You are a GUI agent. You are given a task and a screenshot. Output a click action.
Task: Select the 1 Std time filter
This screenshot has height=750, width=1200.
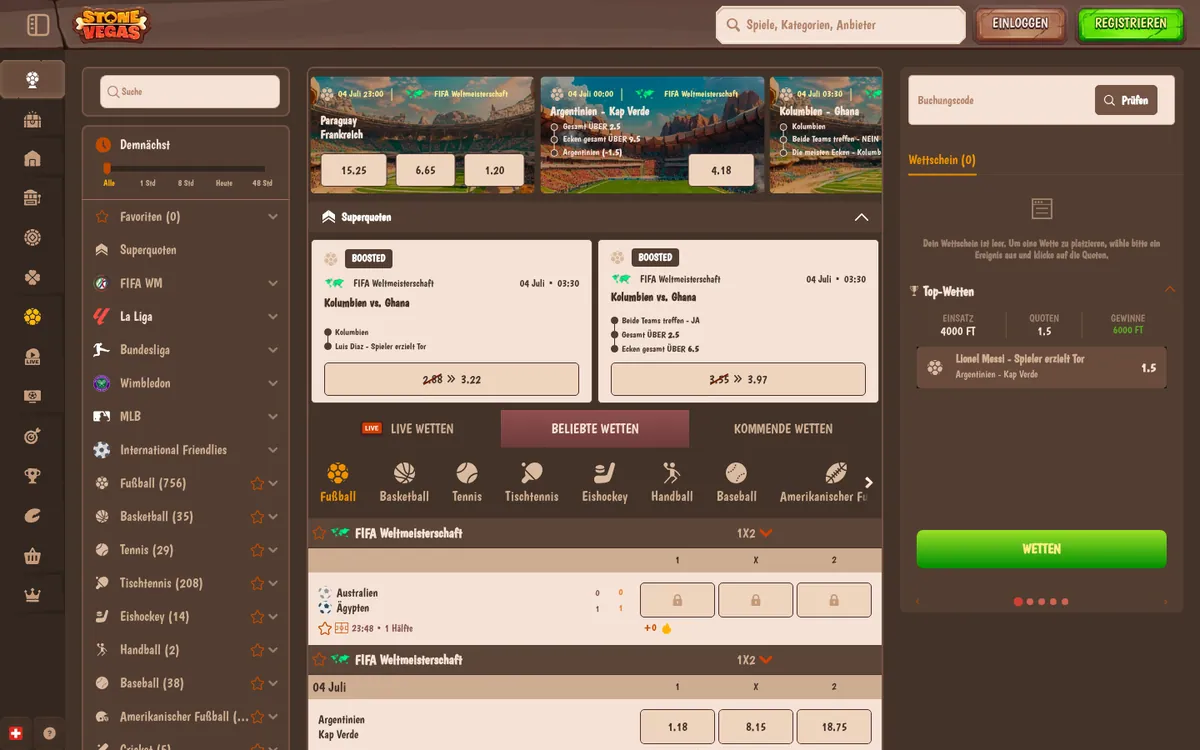(x=148, y=183)
